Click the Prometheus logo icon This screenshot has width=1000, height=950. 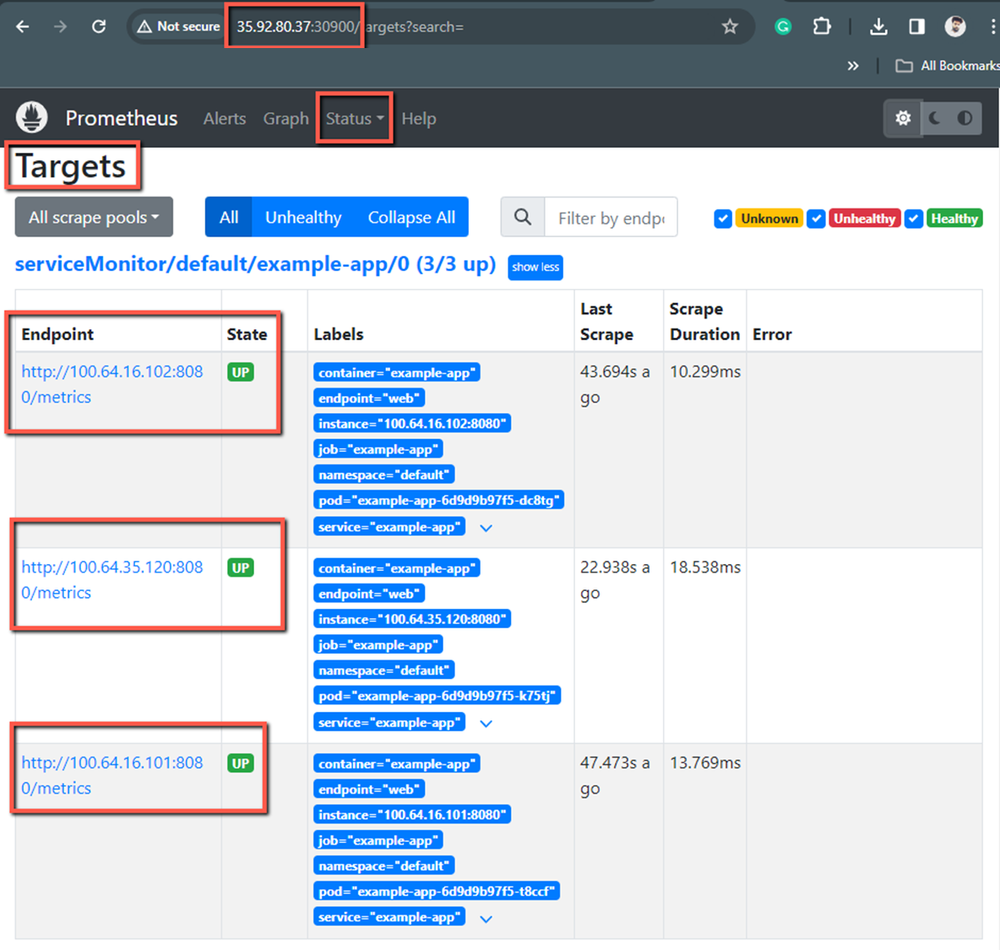31,117
